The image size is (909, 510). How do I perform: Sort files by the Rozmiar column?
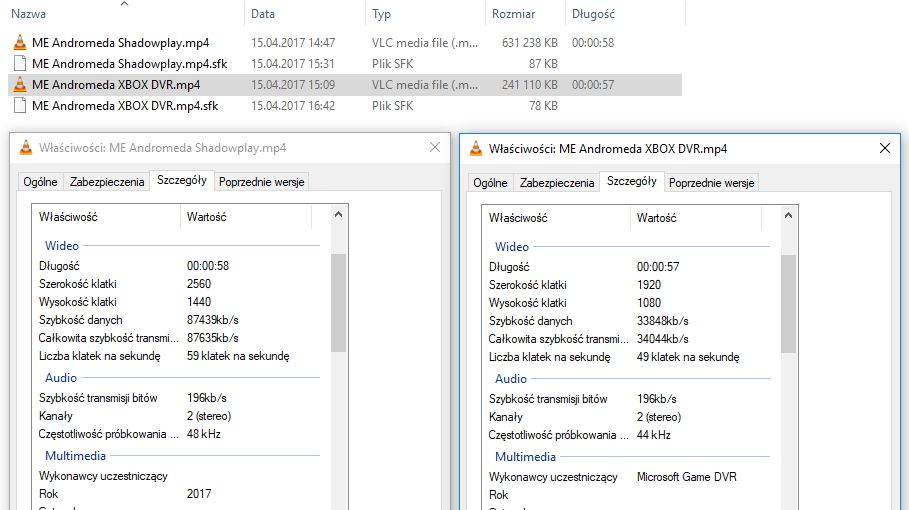point(513,14)
